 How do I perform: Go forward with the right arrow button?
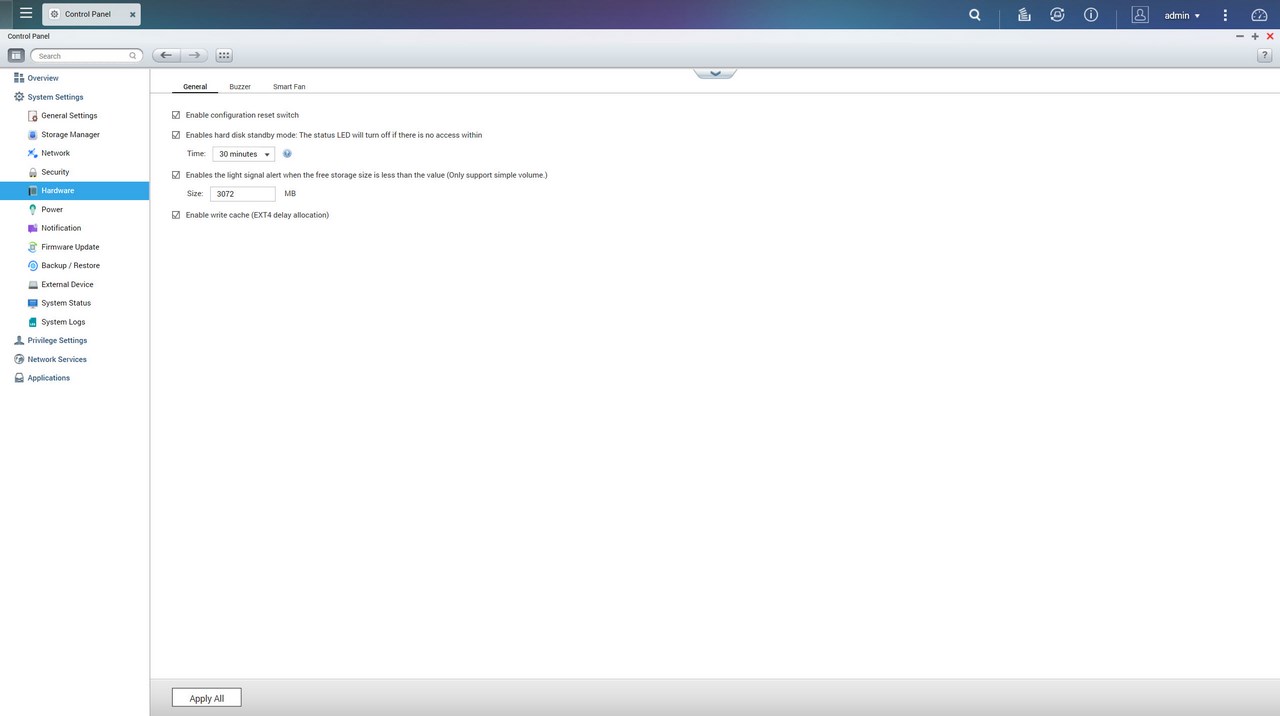(194, 55)
